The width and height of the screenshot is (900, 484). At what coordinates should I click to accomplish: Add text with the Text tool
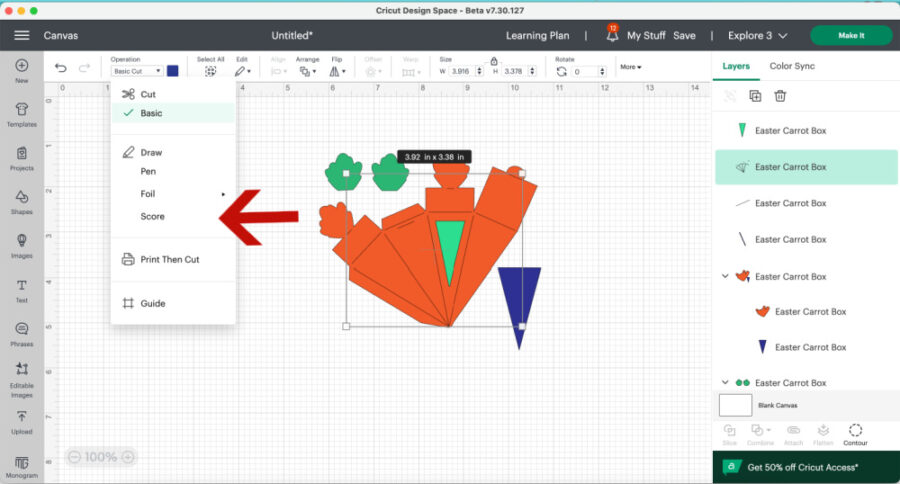tap(21, 288)
